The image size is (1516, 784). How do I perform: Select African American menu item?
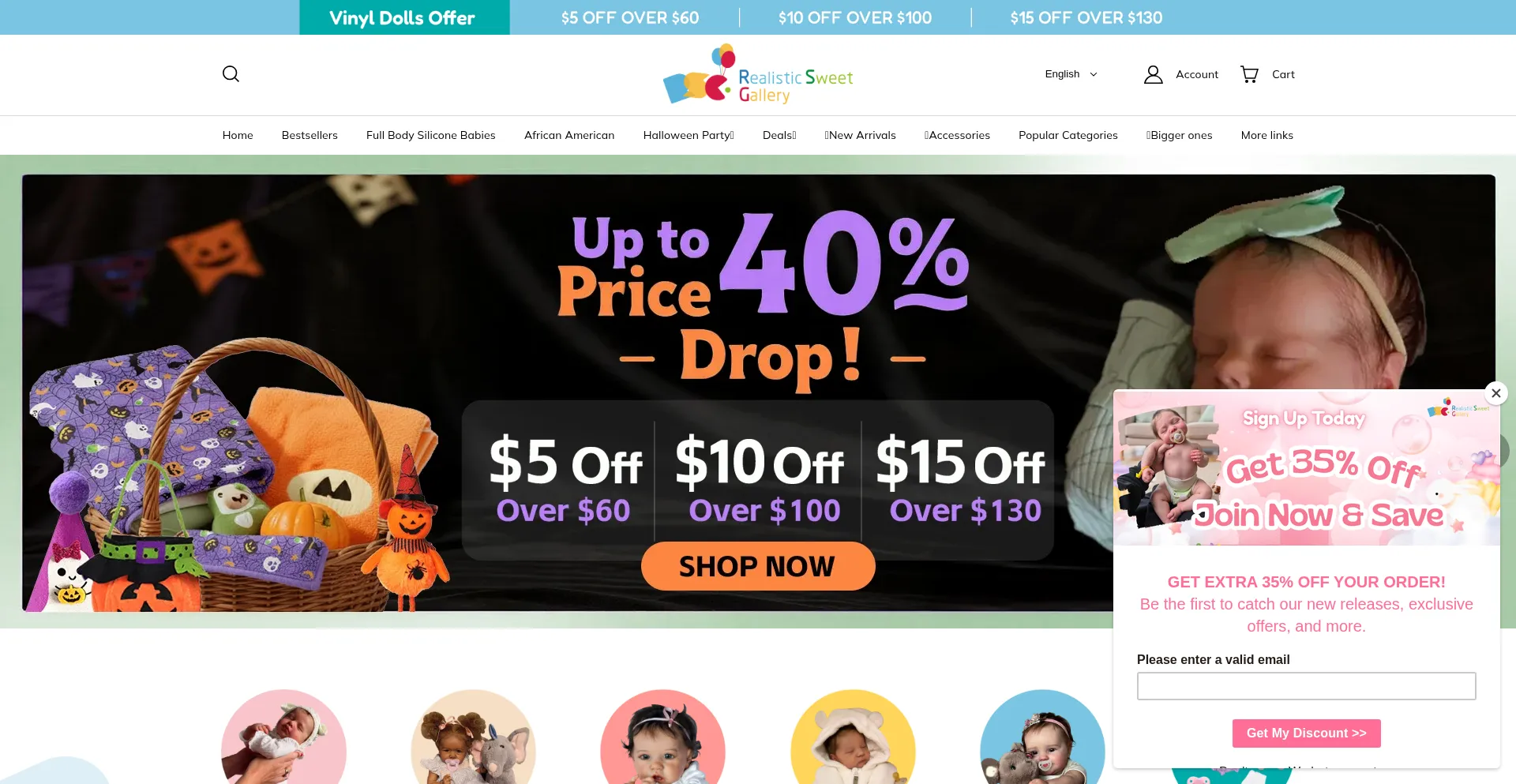[x=569, y=136]
